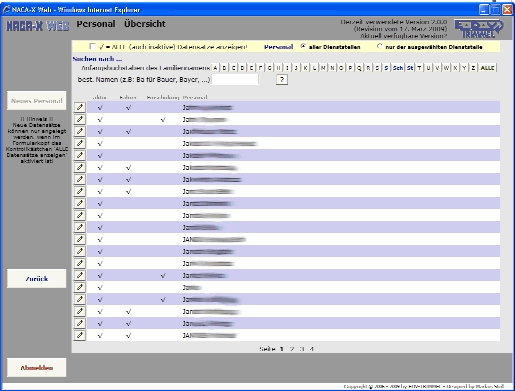Click the 'Neues Personal' button

tap(37, 101)
